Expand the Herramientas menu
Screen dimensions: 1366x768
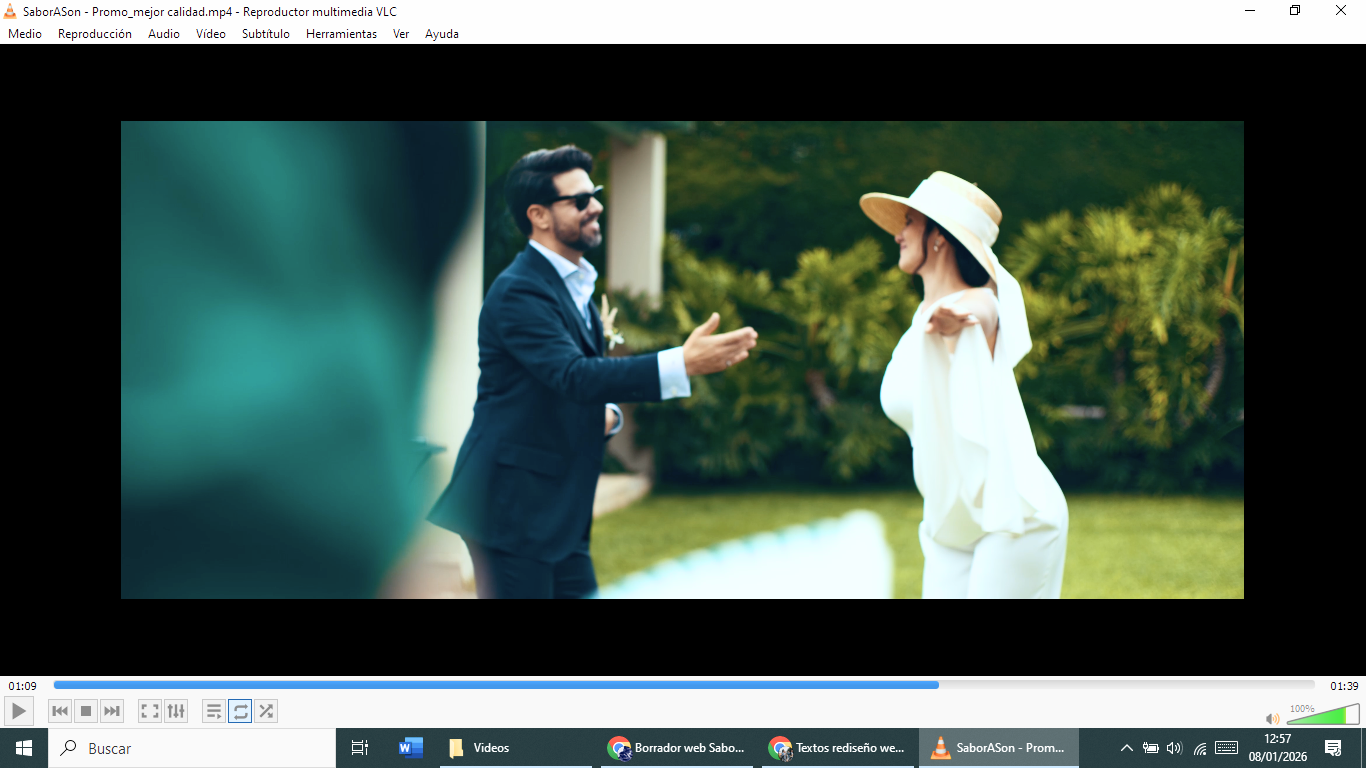[x=340, y=33]
